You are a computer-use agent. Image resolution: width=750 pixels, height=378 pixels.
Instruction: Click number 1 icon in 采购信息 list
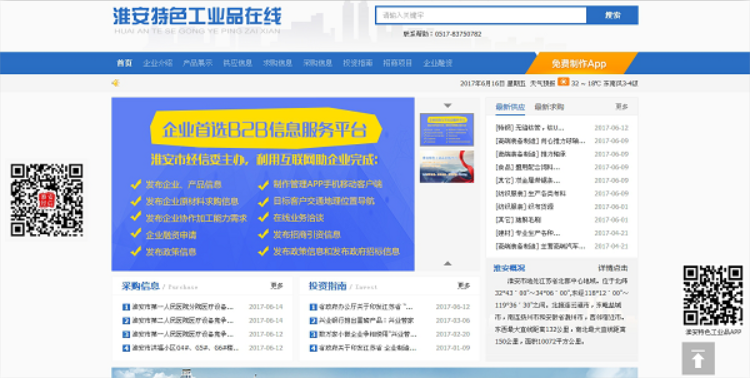(126, 307)
